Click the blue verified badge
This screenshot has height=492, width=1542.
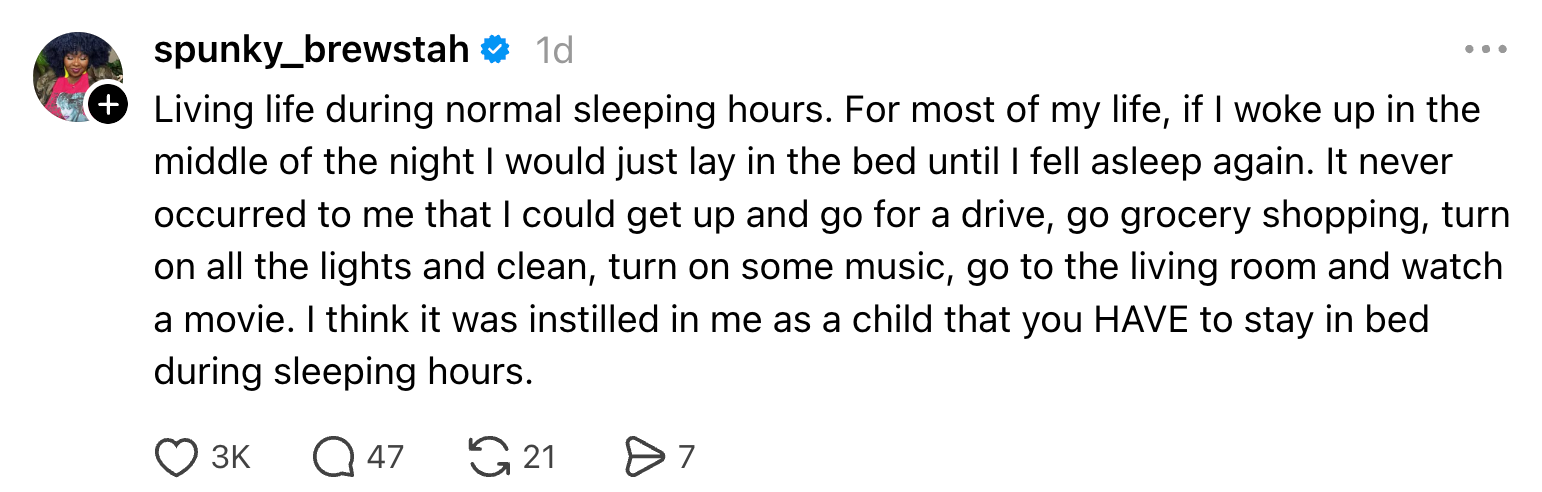point(495,49)
